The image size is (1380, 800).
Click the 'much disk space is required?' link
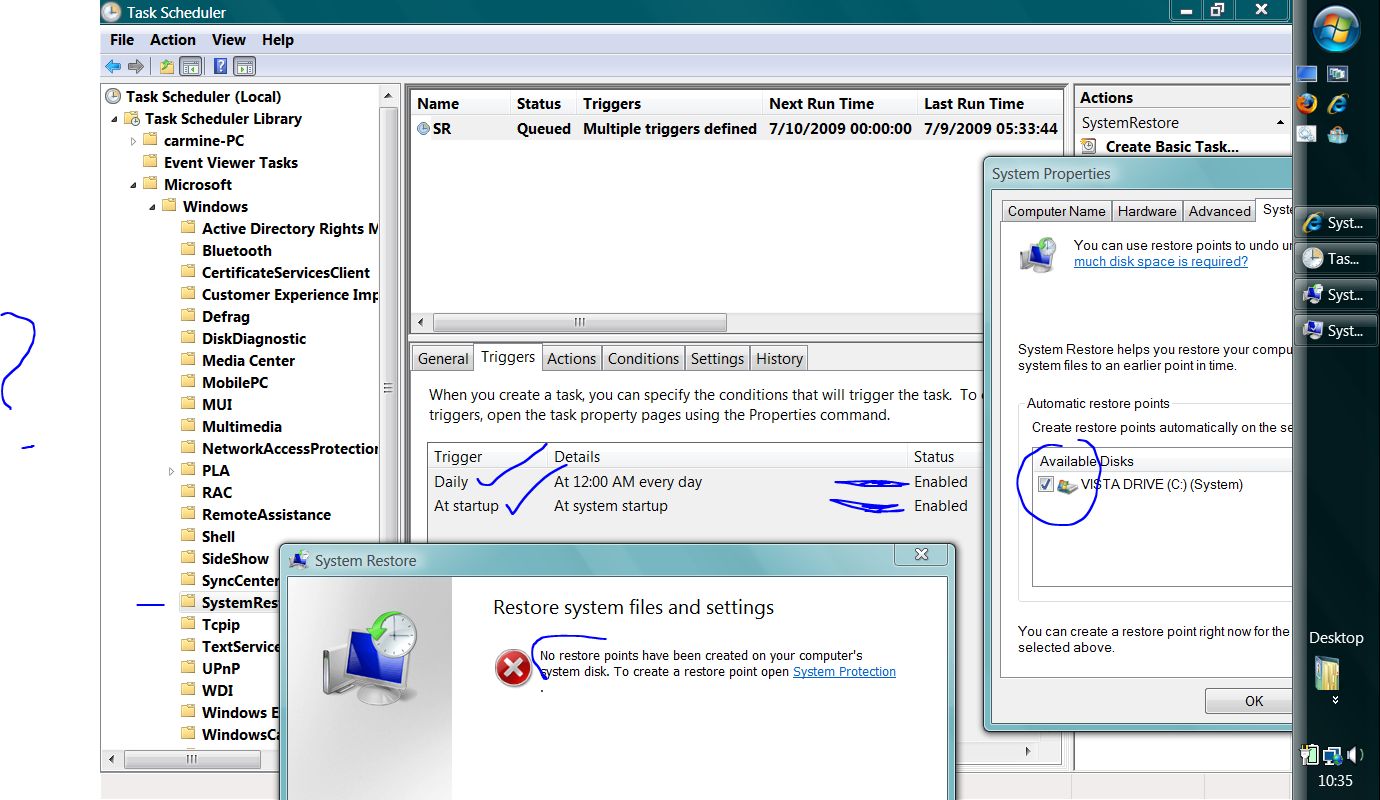(1161, 262)
